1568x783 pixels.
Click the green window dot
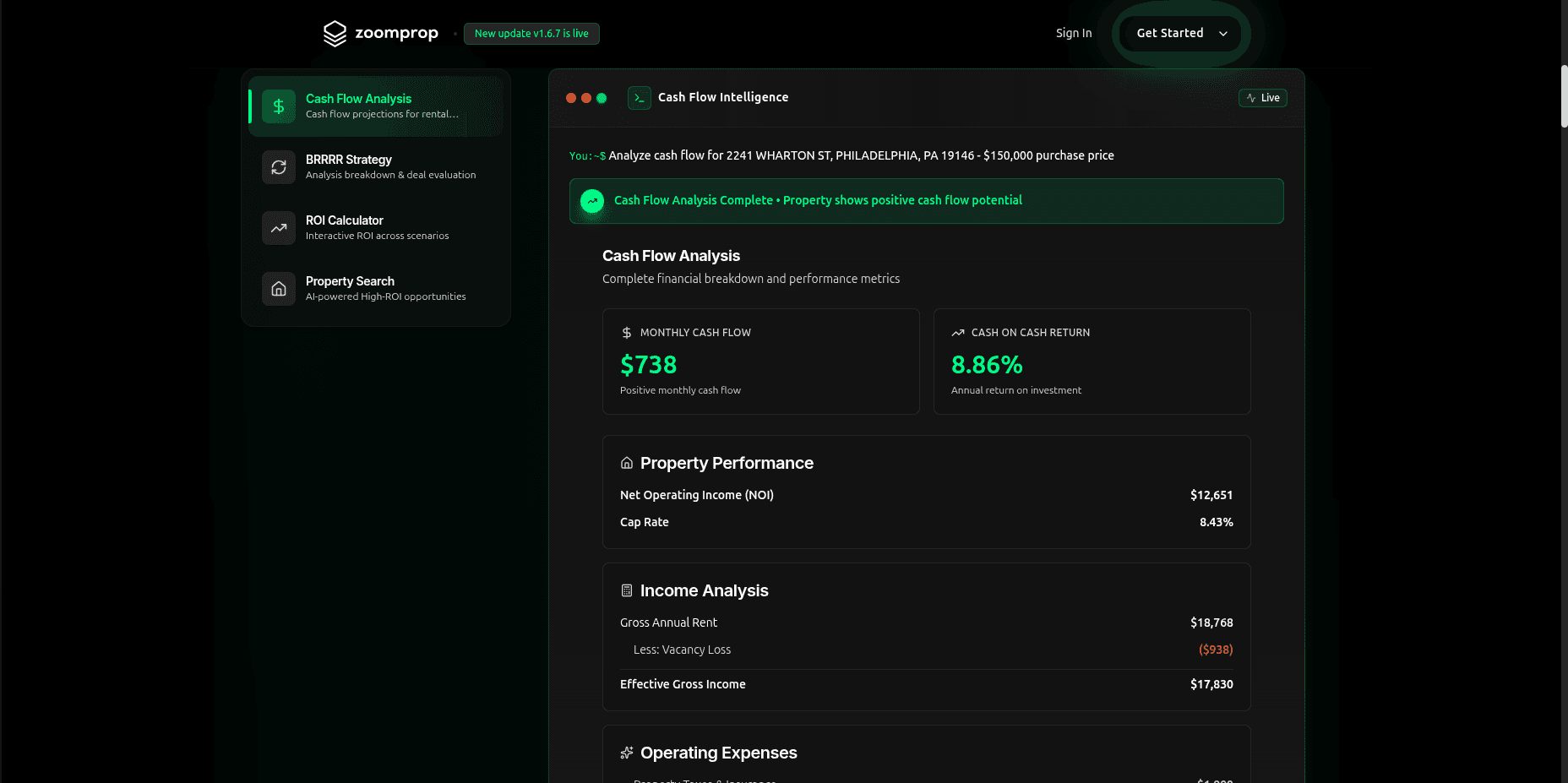(602, 98)
